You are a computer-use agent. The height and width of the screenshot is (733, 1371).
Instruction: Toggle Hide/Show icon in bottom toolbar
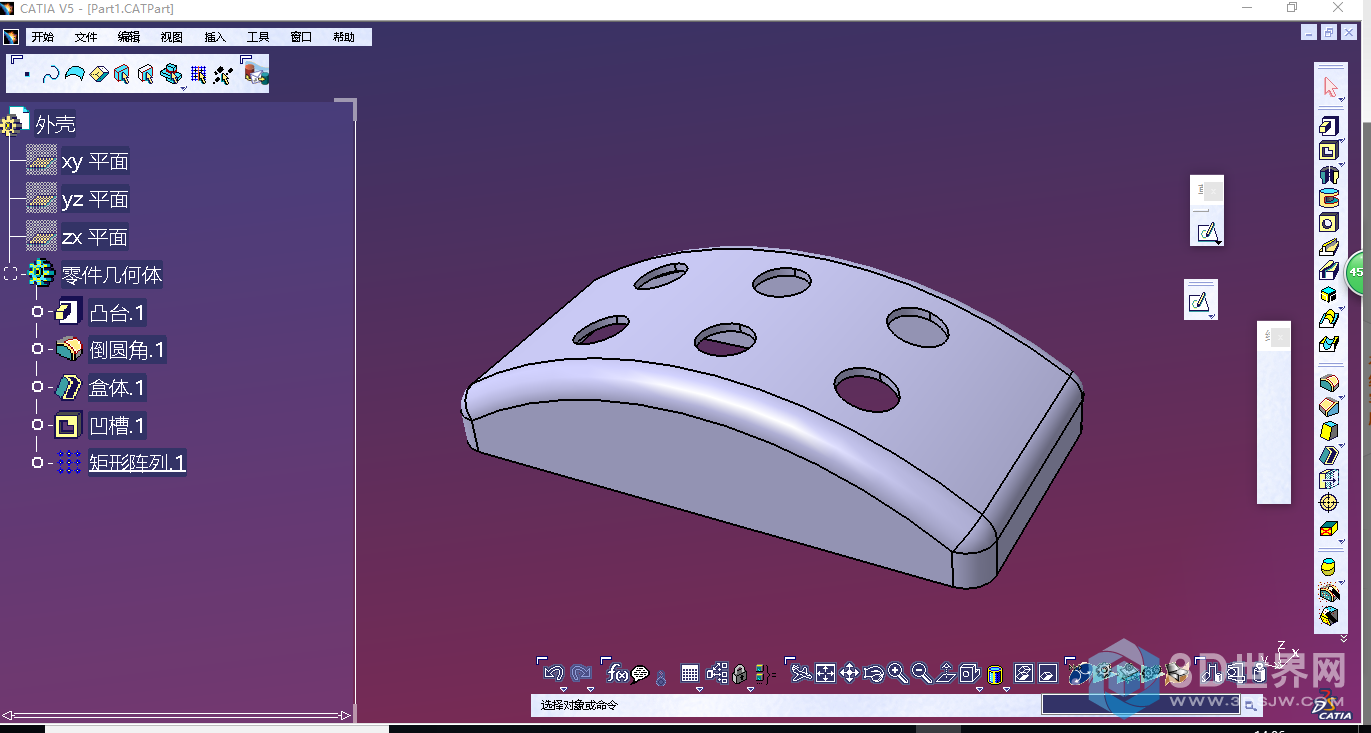point(1023,673)
